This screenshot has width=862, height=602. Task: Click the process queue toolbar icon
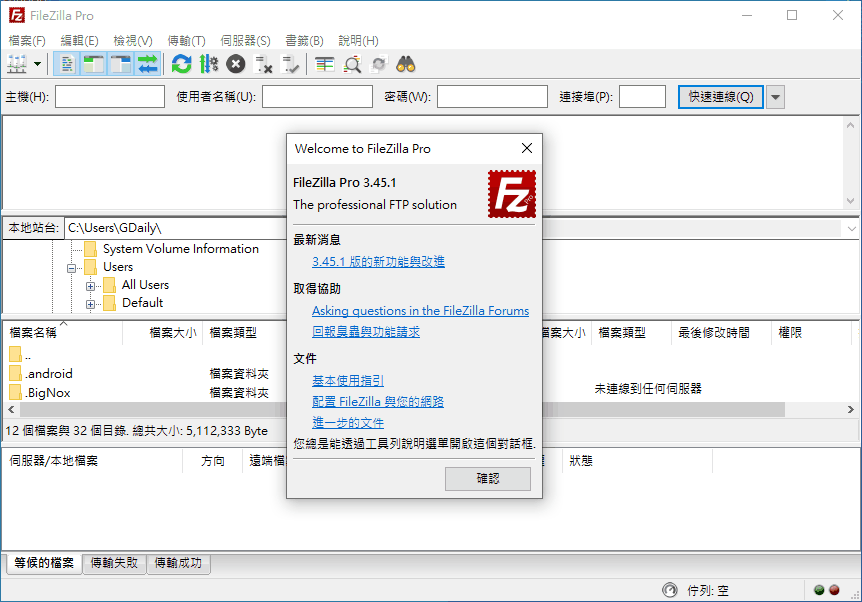209,64
